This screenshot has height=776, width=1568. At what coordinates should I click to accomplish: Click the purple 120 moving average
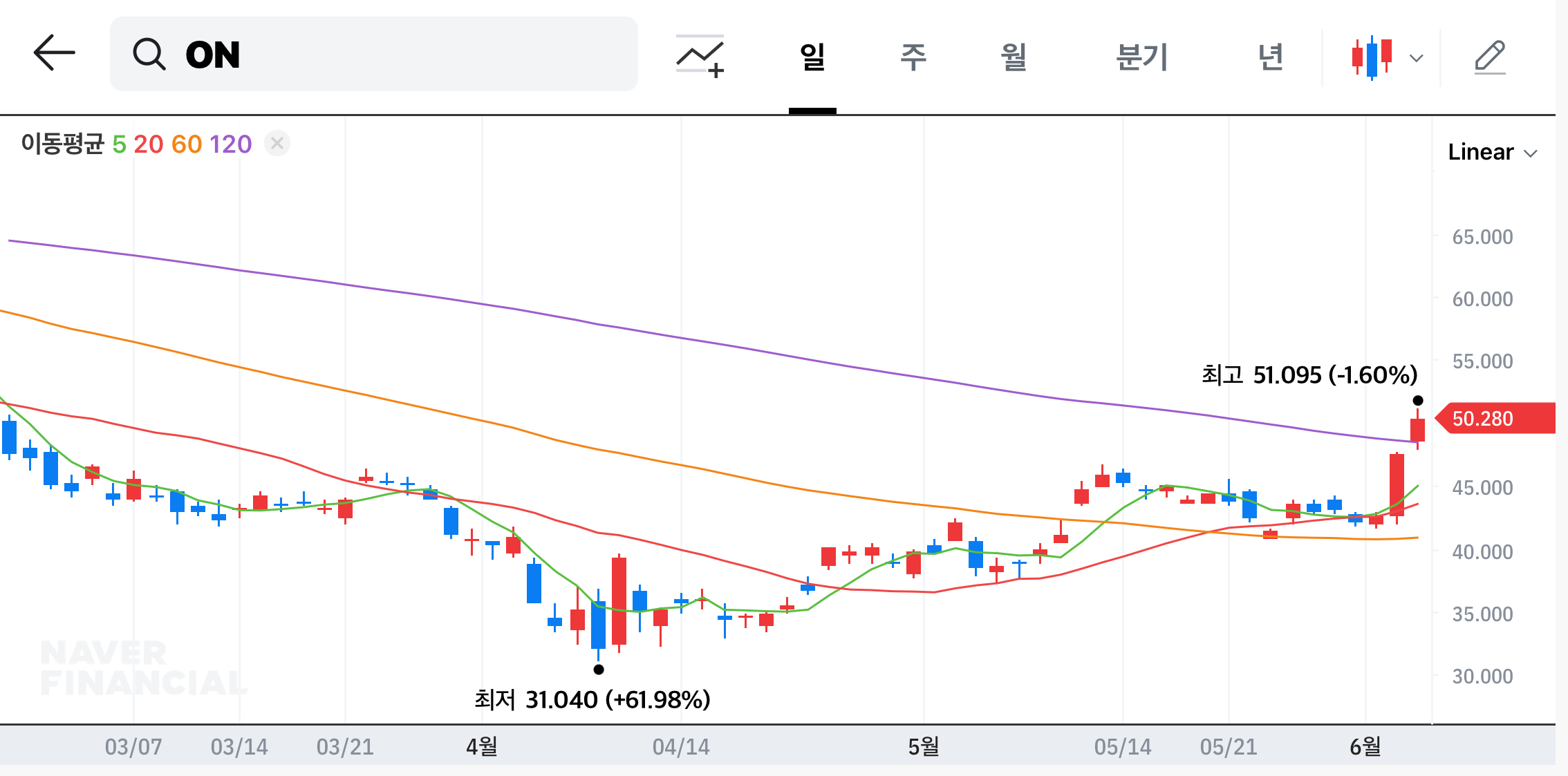[231, 144]
